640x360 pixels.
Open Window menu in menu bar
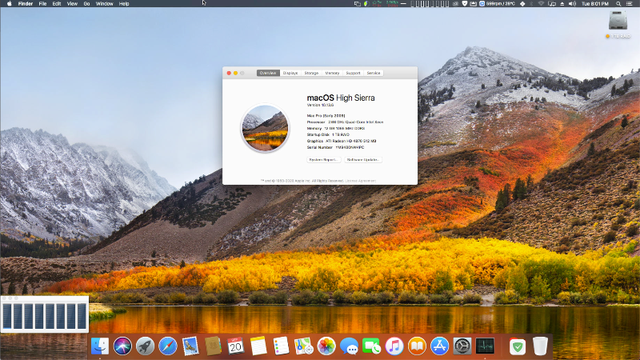click(x=104, y=4)
